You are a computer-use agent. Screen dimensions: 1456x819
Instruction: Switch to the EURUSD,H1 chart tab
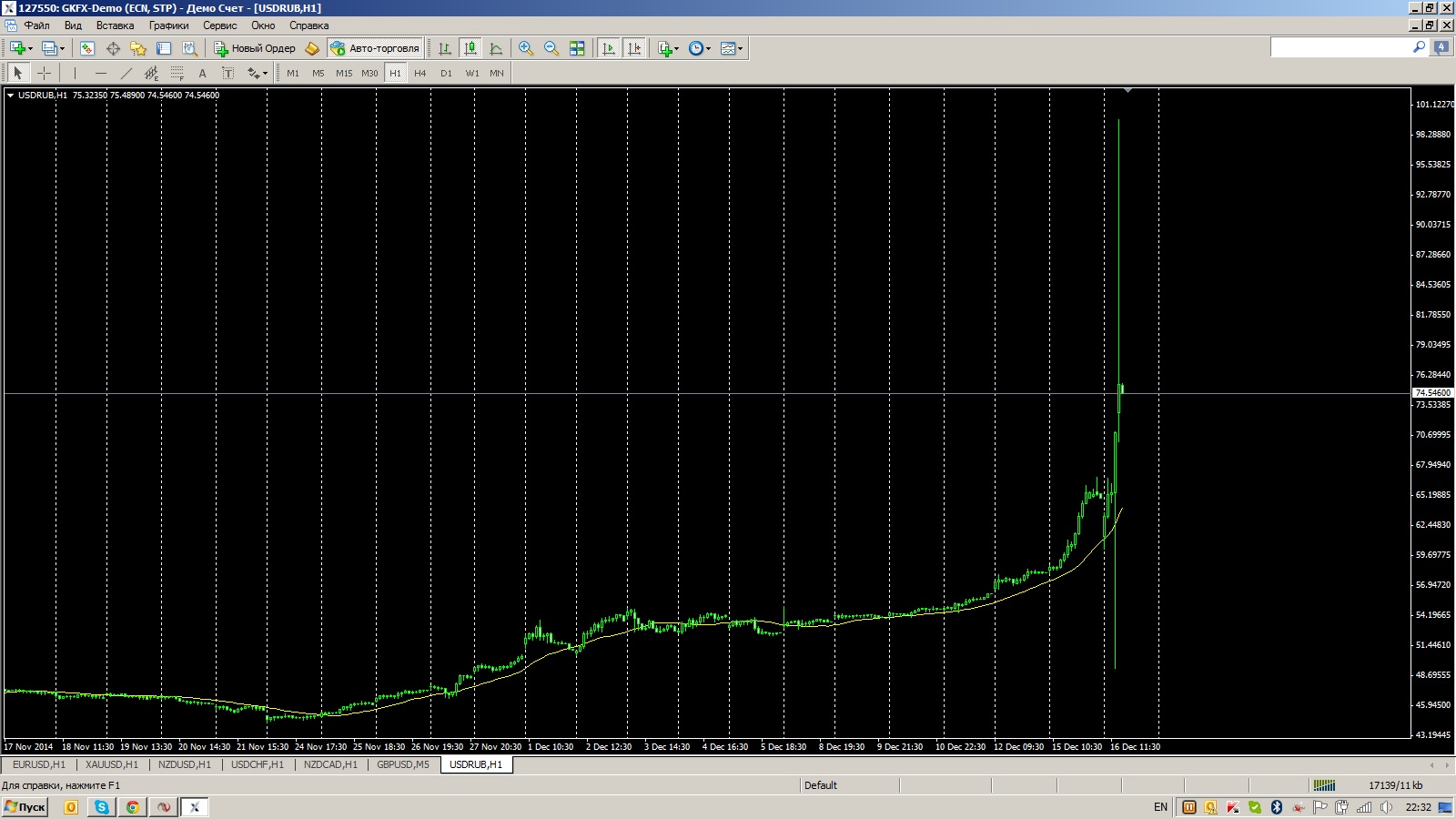pos(39,764)
